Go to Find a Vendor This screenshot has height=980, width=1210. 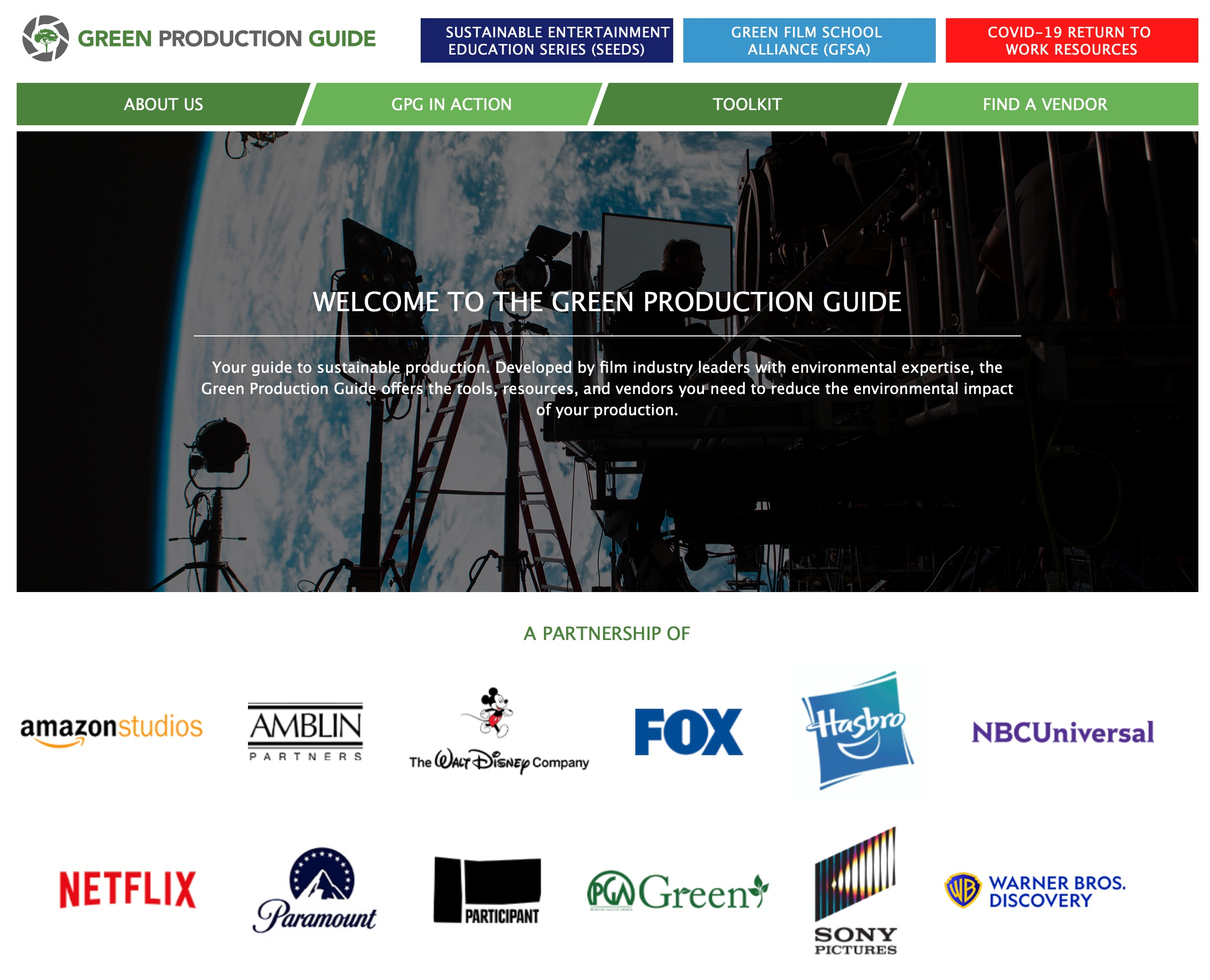1044,105
